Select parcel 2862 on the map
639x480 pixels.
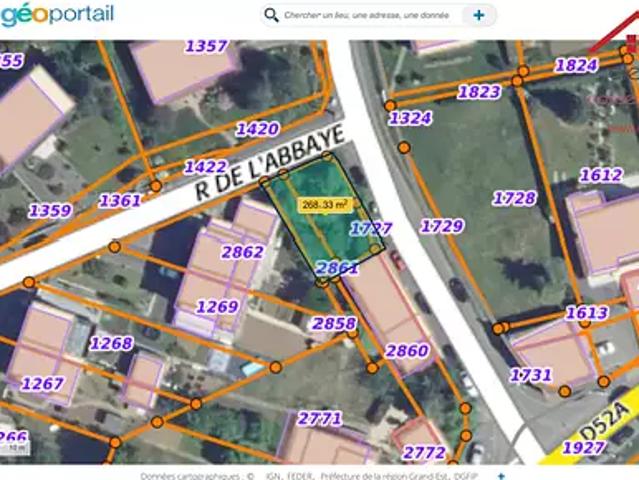pos(242,252)
